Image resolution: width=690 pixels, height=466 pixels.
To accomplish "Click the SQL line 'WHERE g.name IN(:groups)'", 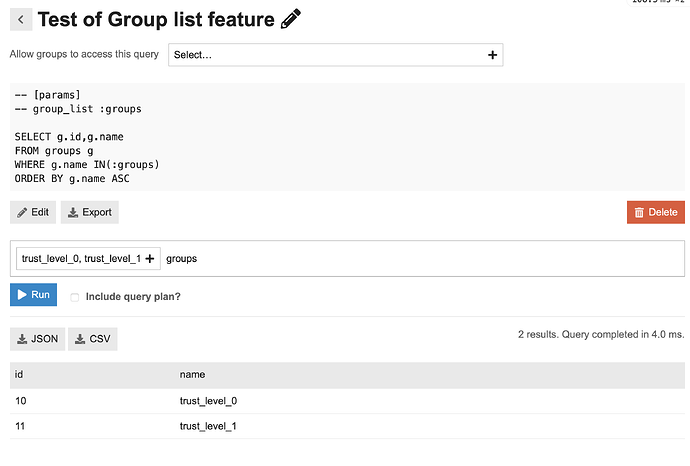I will coord(87,165).
